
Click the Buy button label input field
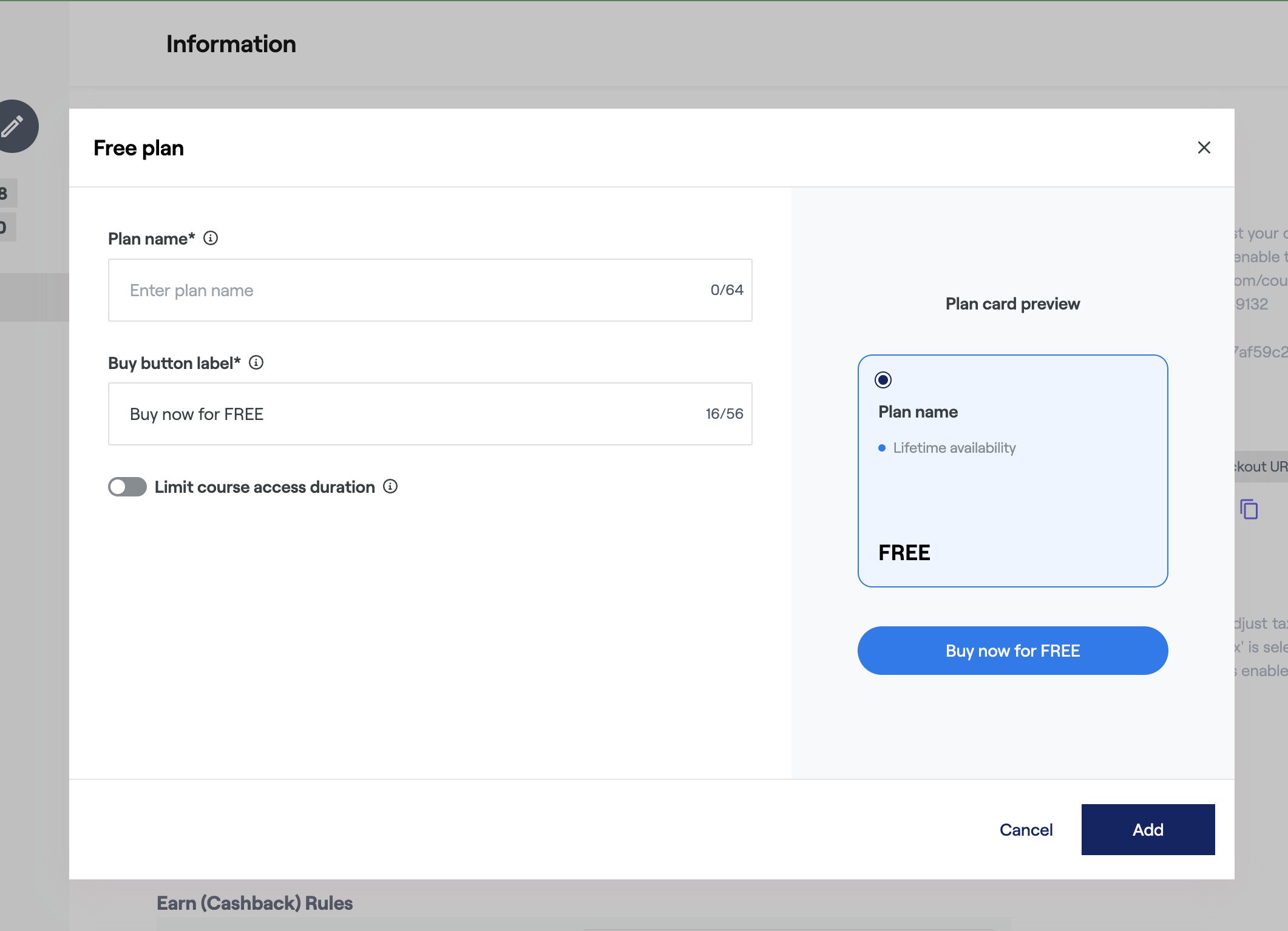coord(413,414)
